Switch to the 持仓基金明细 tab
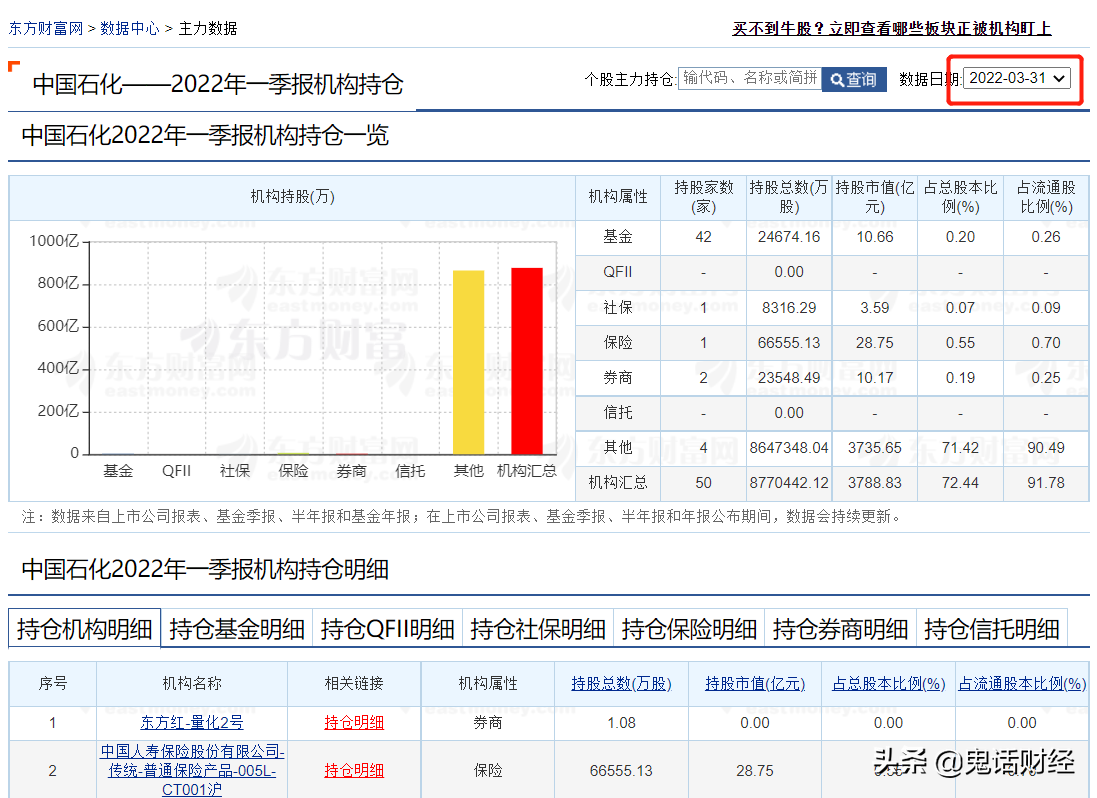This screenshot has width=1097, height=798. point(236,629)
